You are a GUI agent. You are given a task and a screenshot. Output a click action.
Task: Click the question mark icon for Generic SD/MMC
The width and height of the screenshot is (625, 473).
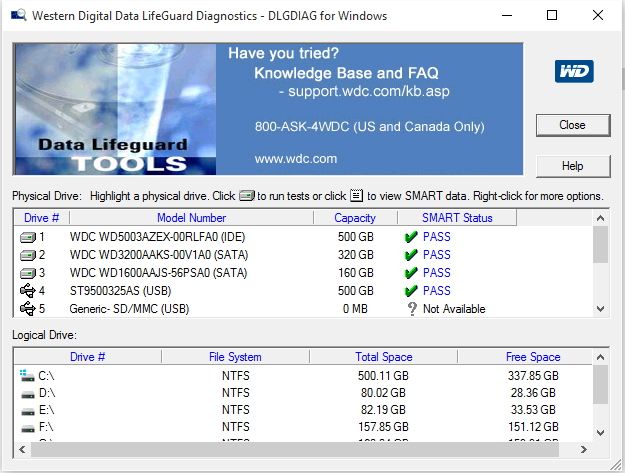click(412, 309)
